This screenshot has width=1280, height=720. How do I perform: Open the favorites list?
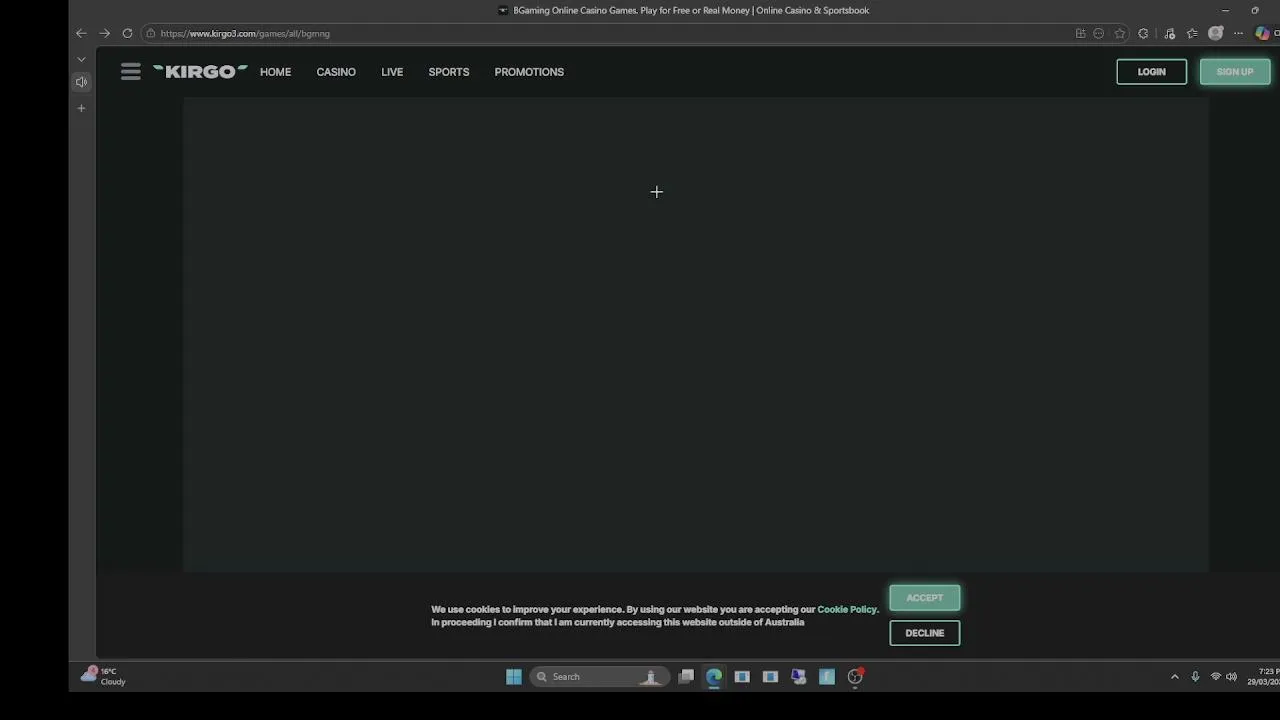point(1192,33)
